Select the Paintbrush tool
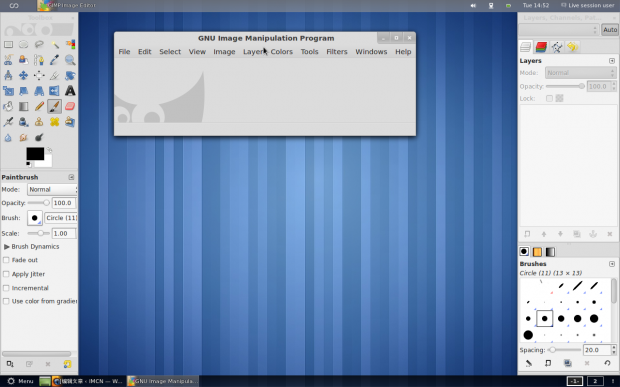The height and width of the screenshot is (387, 620). [54, 106]
